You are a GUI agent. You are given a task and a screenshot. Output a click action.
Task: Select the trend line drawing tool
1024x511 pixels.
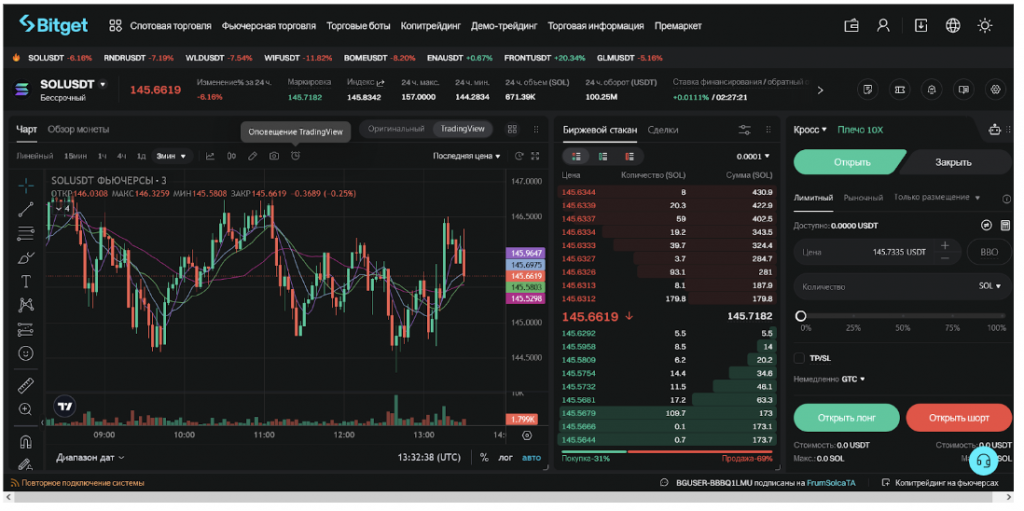tap(26, 209)
